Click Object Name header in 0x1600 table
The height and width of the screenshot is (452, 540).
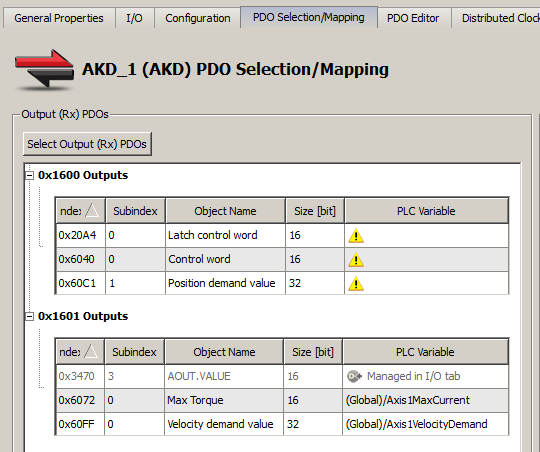[225, 211]
